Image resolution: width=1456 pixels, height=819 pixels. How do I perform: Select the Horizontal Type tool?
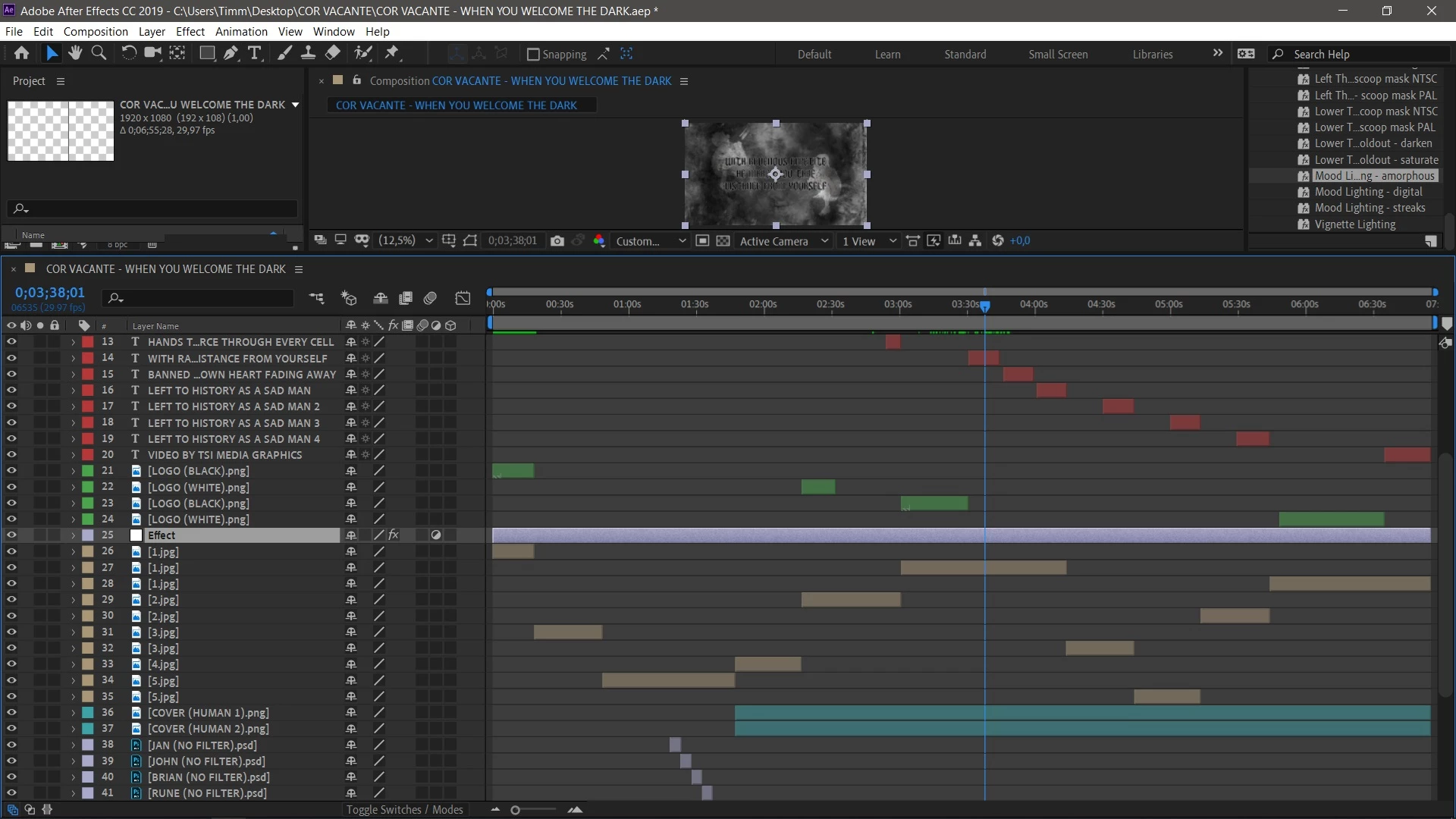255,53
